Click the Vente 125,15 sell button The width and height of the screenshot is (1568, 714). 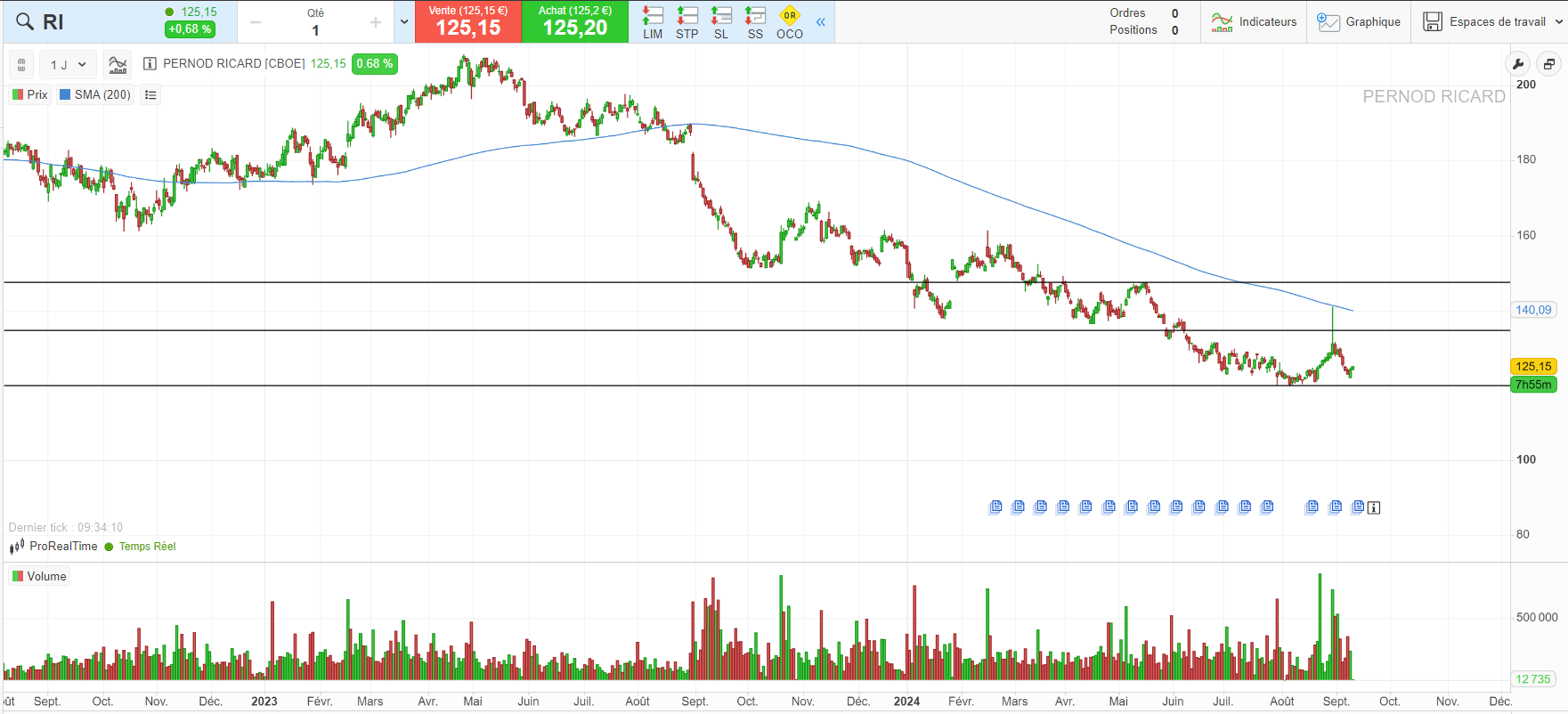467,22
